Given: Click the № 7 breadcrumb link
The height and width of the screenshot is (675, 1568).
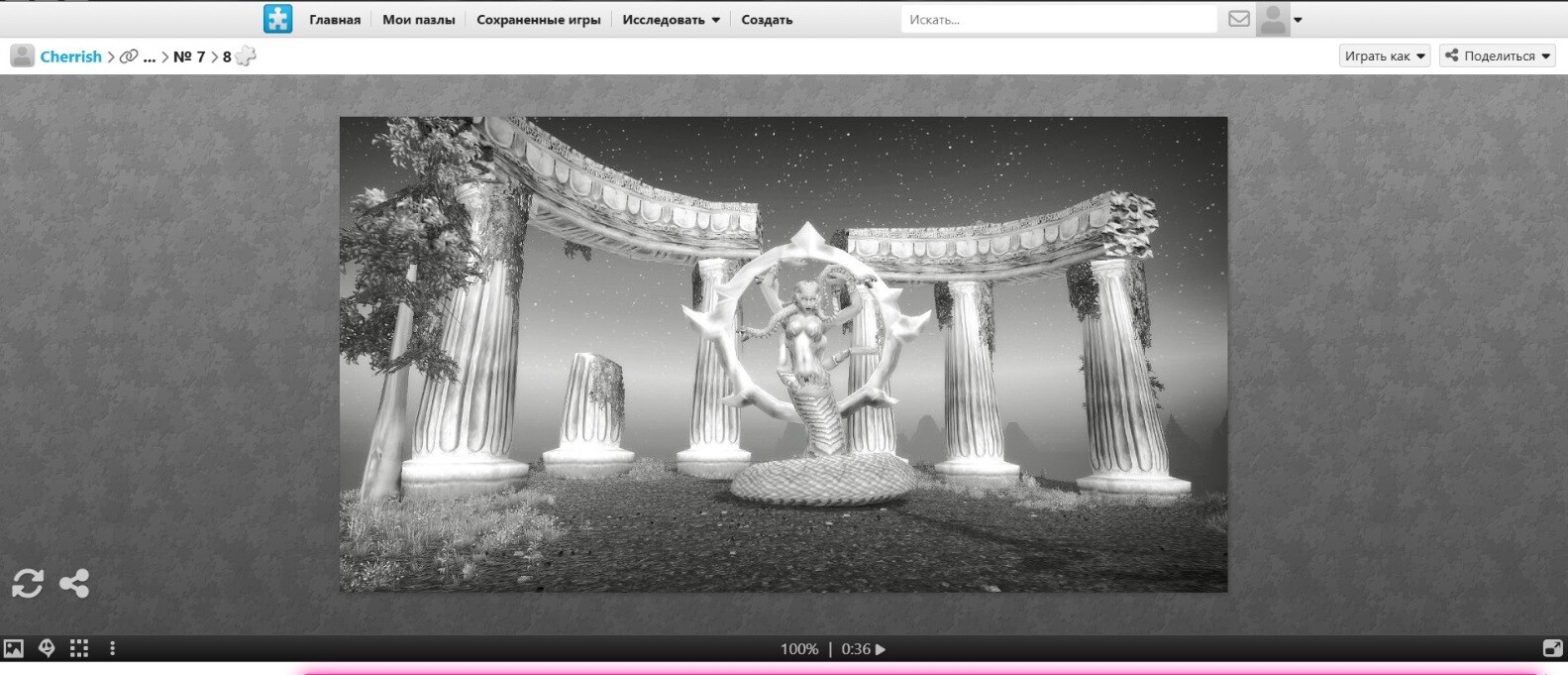Looking at the screenshot, I should tap(188, 56).
